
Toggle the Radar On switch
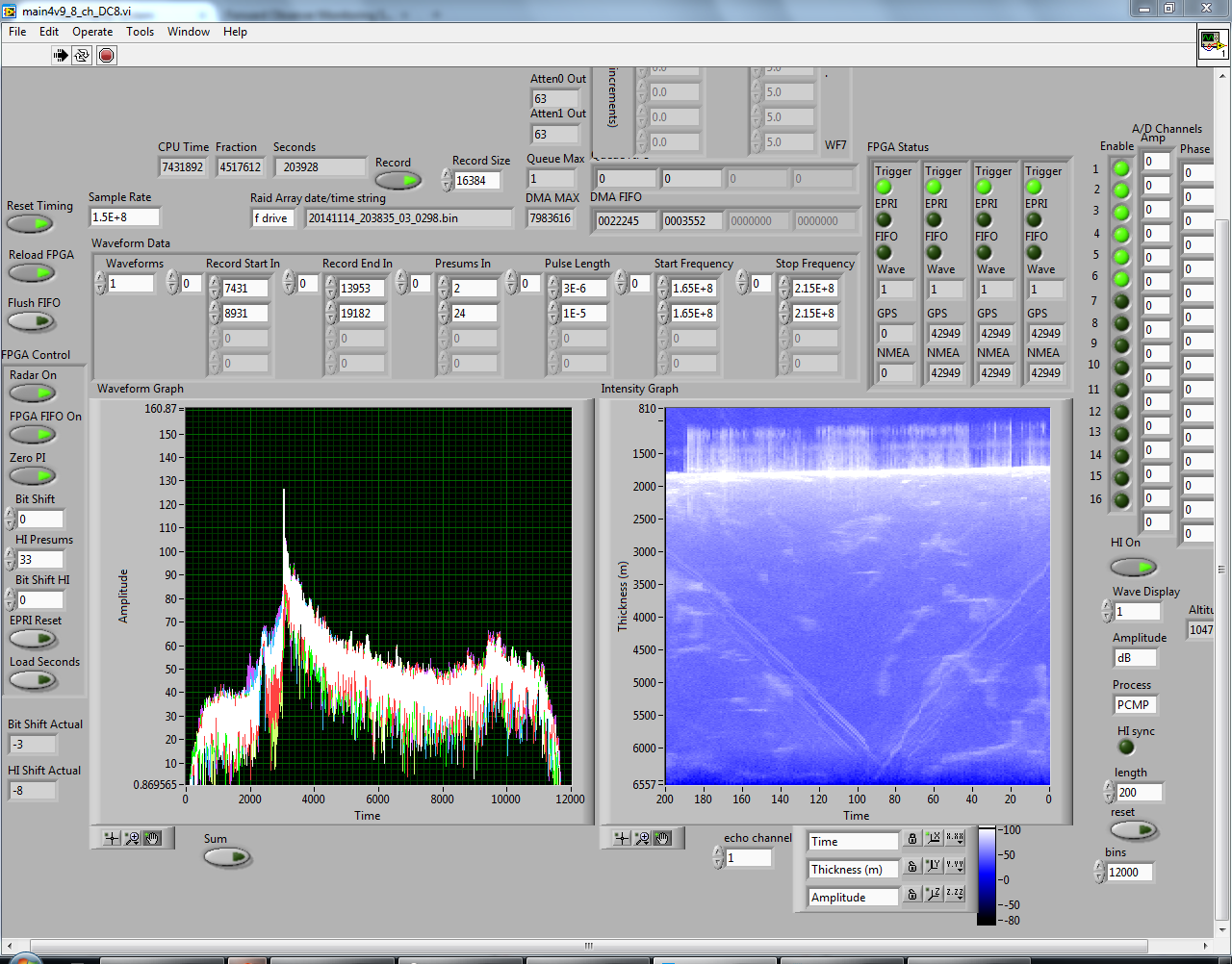click(x=33, y=393)
